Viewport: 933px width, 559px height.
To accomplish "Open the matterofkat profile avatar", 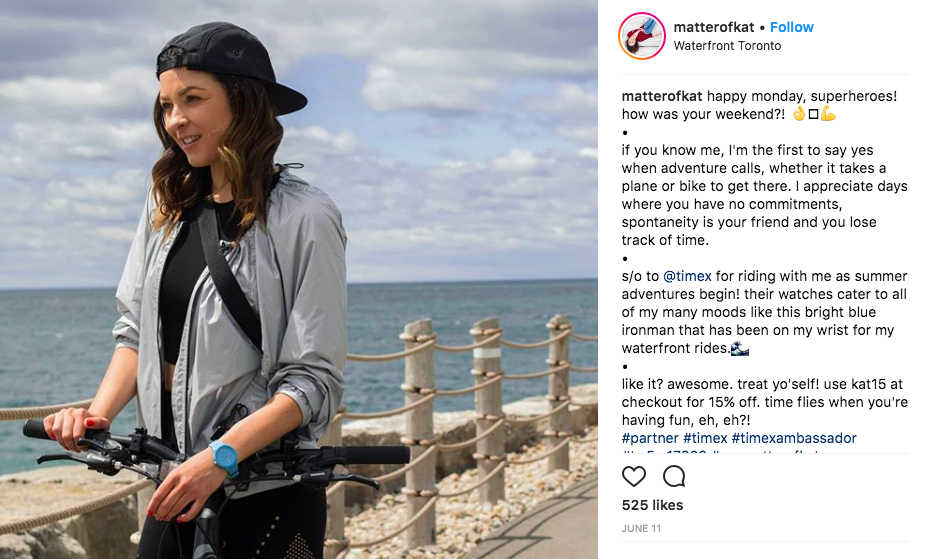I will click(x=641, y=36).
